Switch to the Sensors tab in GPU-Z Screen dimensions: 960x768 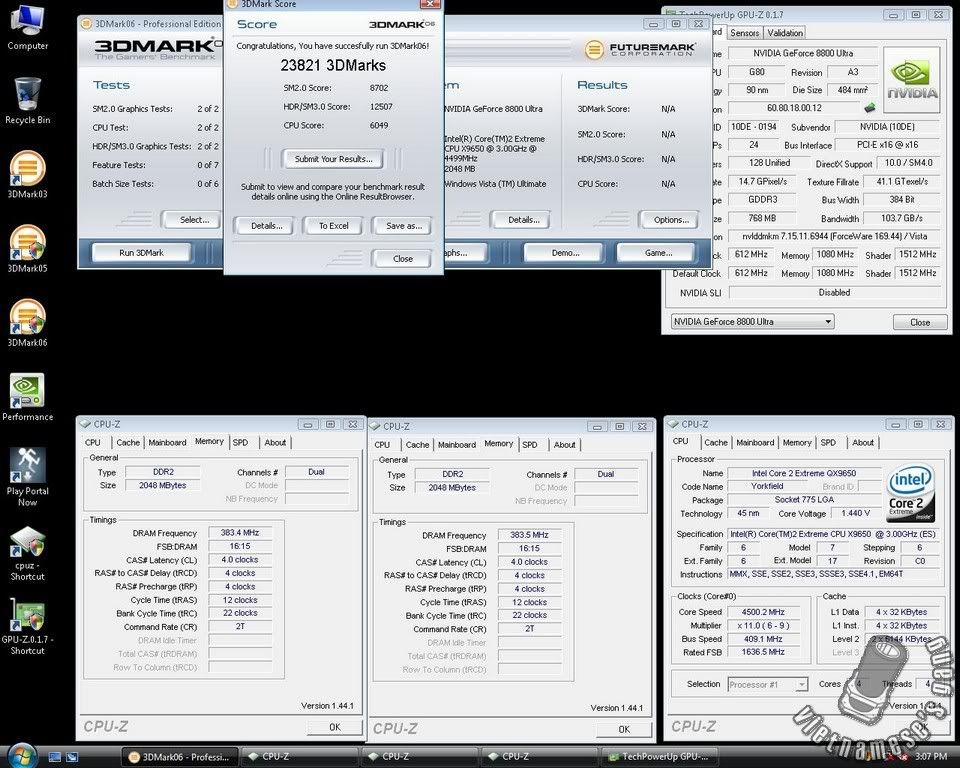point(744,33)
